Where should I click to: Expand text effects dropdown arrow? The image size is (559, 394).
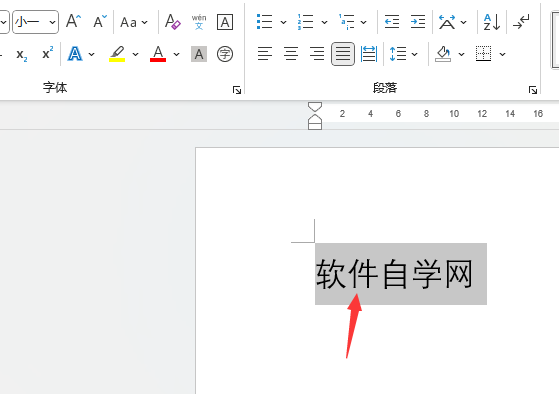coord(92,54)
